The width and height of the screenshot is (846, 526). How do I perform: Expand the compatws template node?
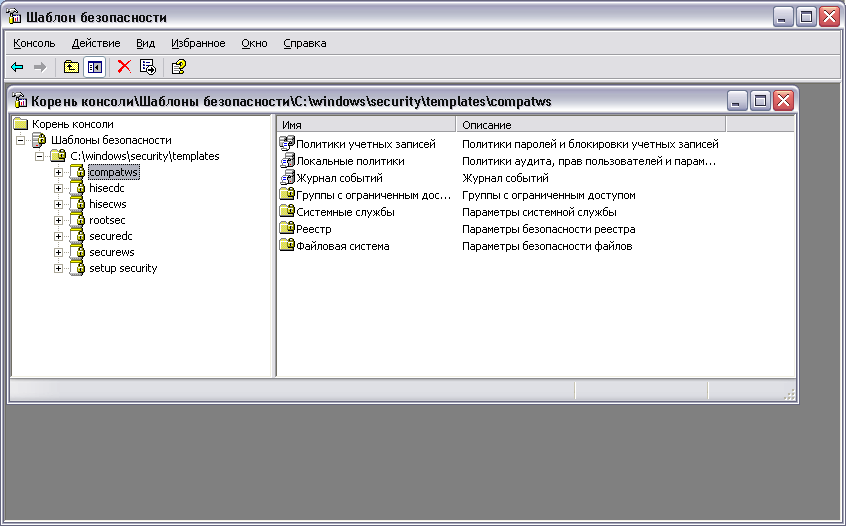coord(58,173)
